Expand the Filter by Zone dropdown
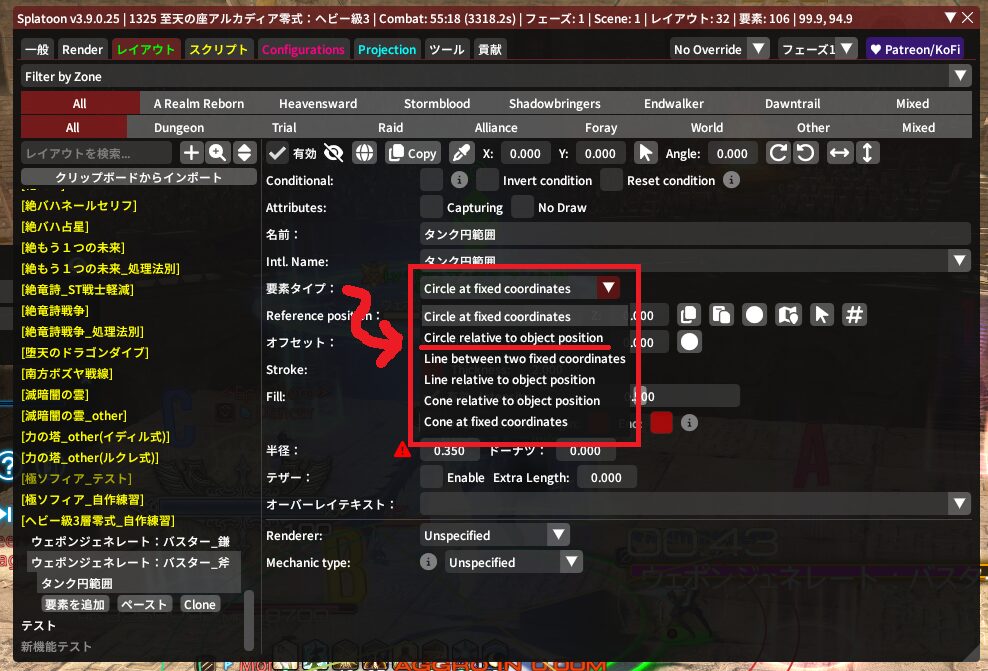The image size is (988, 671). coord(960,76)
